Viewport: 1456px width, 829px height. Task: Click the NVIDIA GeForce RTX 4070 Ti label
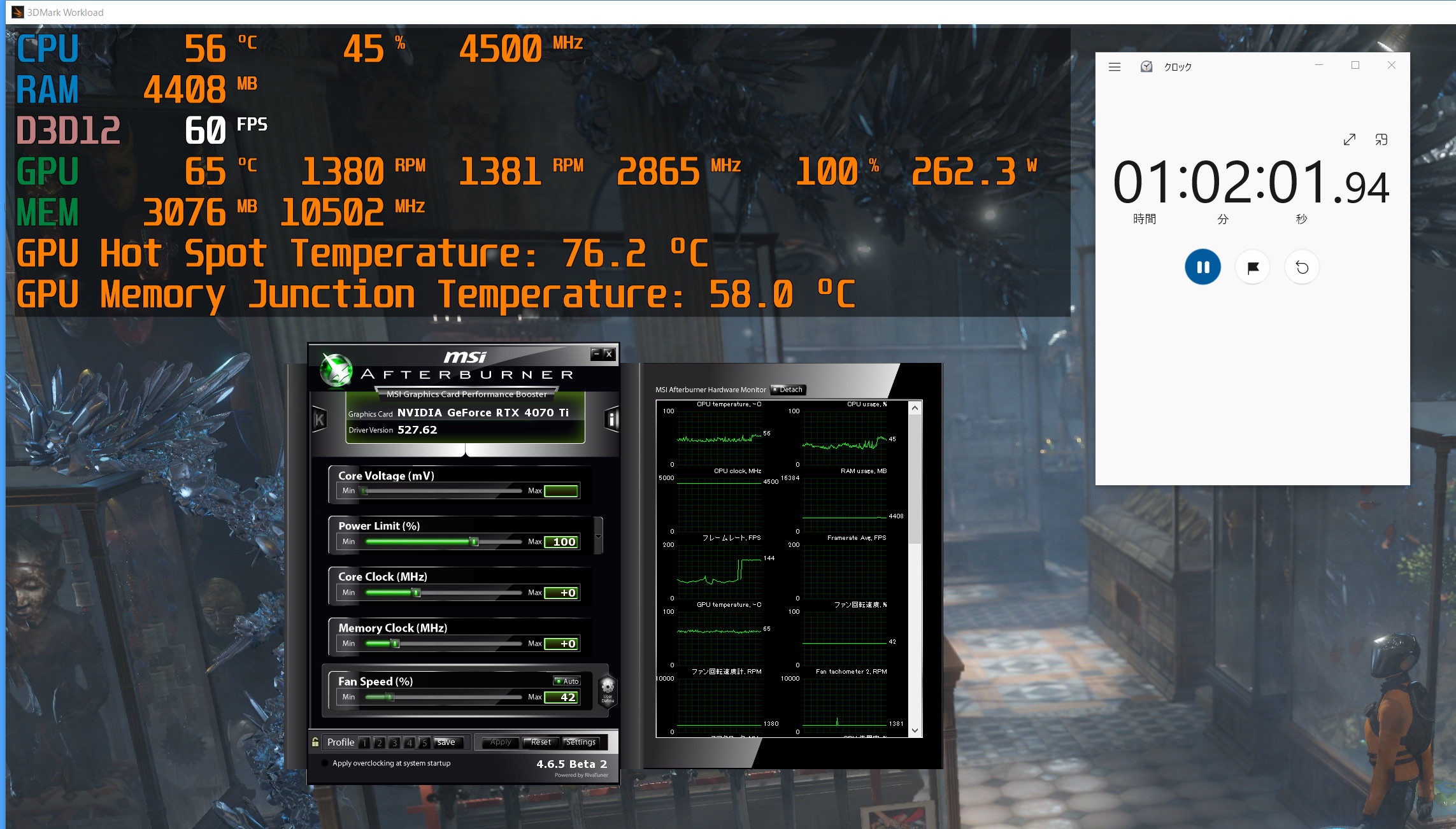tap(483, 413)
